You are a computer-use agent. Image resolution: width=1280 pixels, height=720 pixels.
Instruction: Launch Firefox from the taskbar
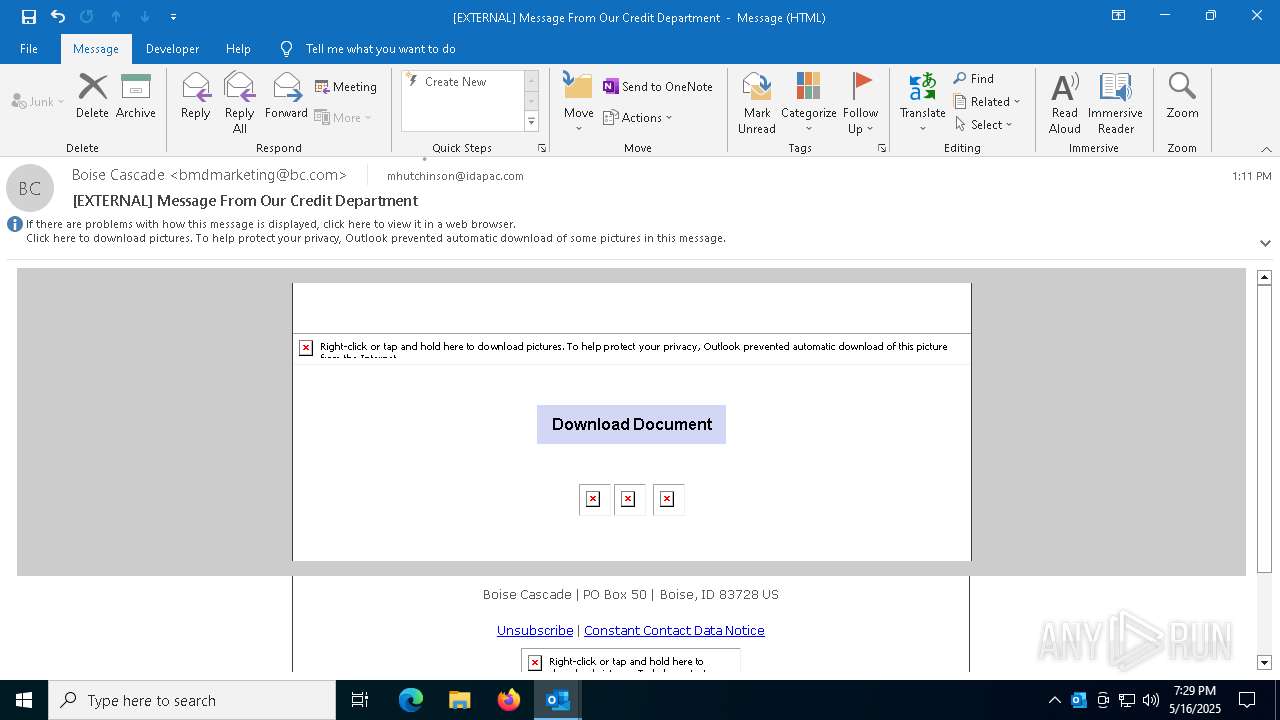(x=509, y=700)
